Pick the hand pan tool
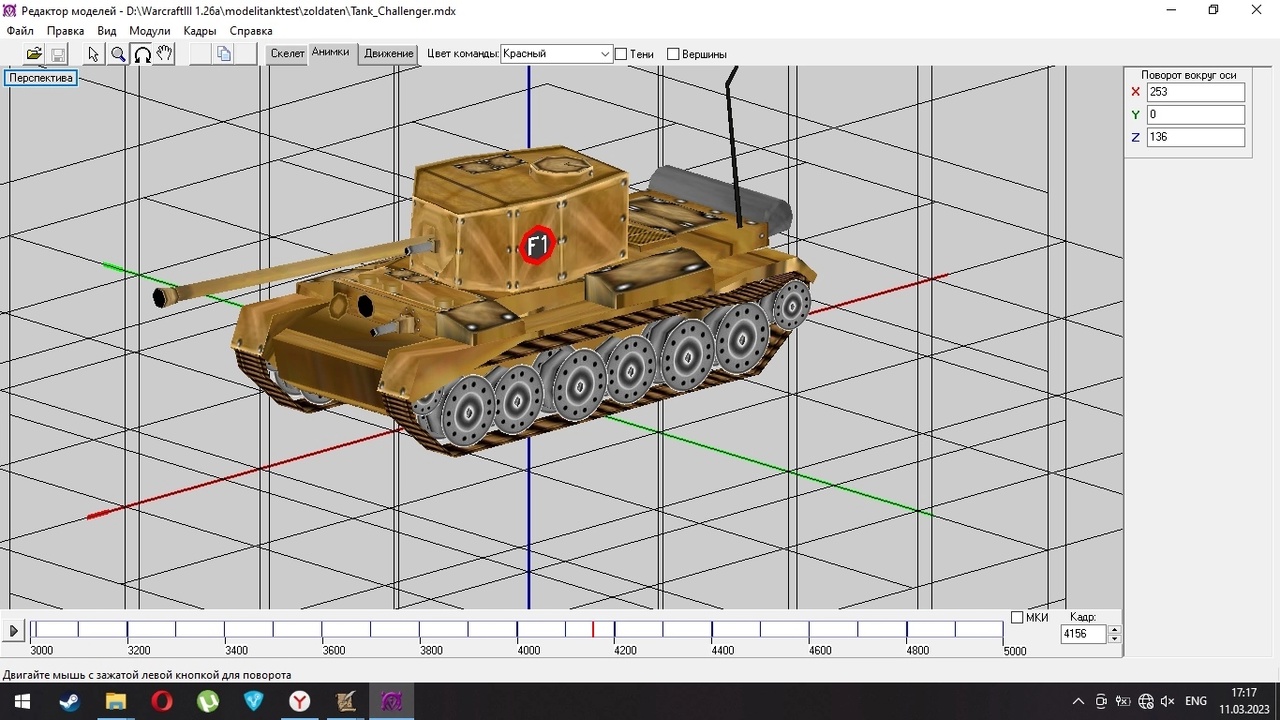 coord(165,54)
